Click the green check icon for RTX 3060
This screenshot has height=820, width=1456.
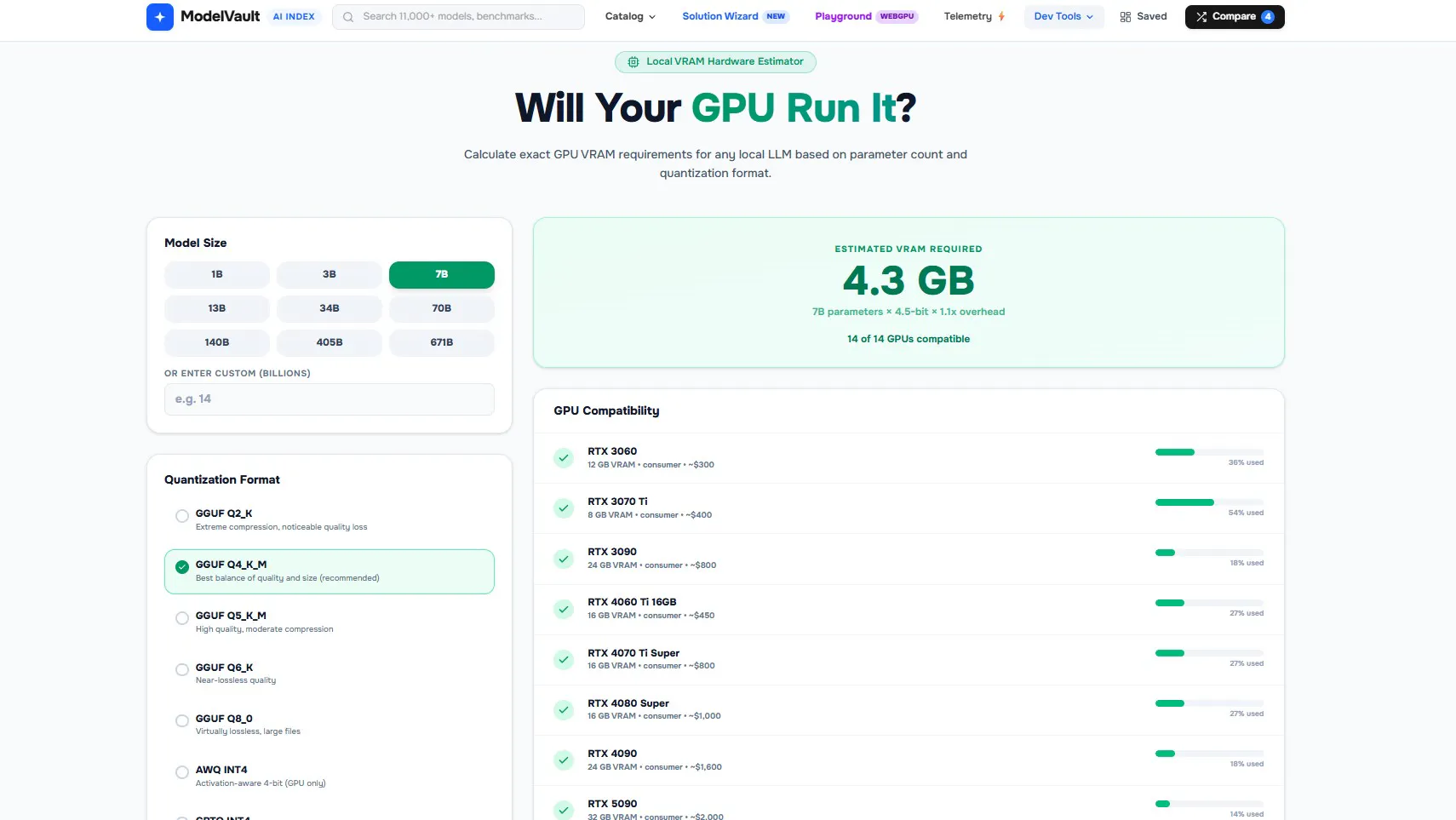[x=564, y=458]
